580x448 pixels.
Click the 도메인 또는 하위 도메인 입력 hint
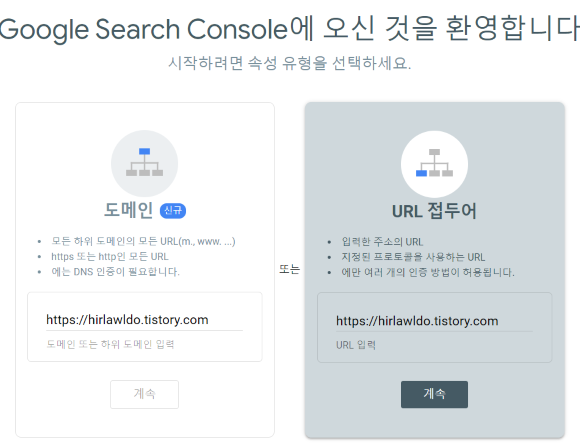(x=110, y=344)
